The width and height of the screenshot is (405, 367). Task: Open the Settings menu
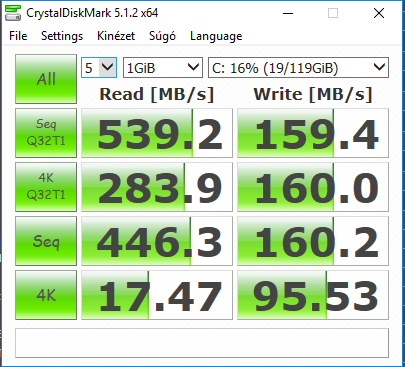pyautogui.click(x=62, y=36)
